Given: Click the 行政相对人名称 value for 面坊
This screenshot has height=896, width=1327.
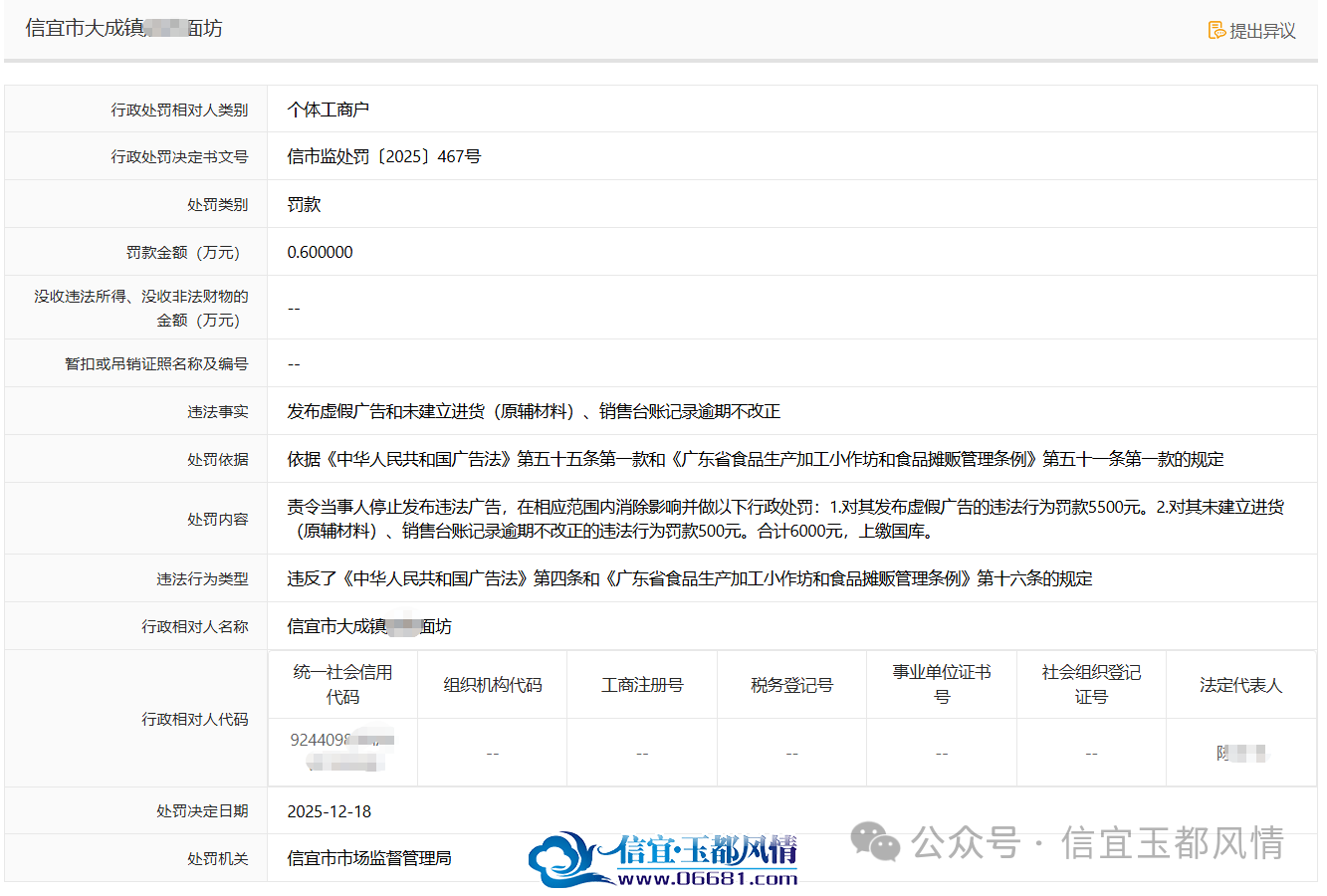Looking at the screenshot, I should tap(369, 626).
